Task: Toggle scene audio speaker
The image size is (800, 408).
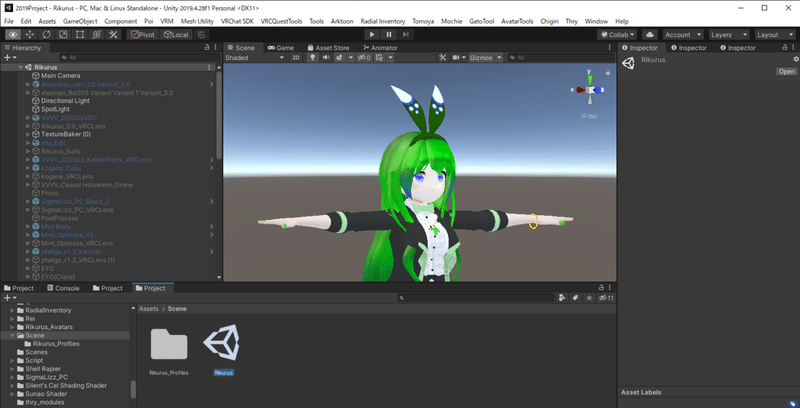Action: coord(326,58)
